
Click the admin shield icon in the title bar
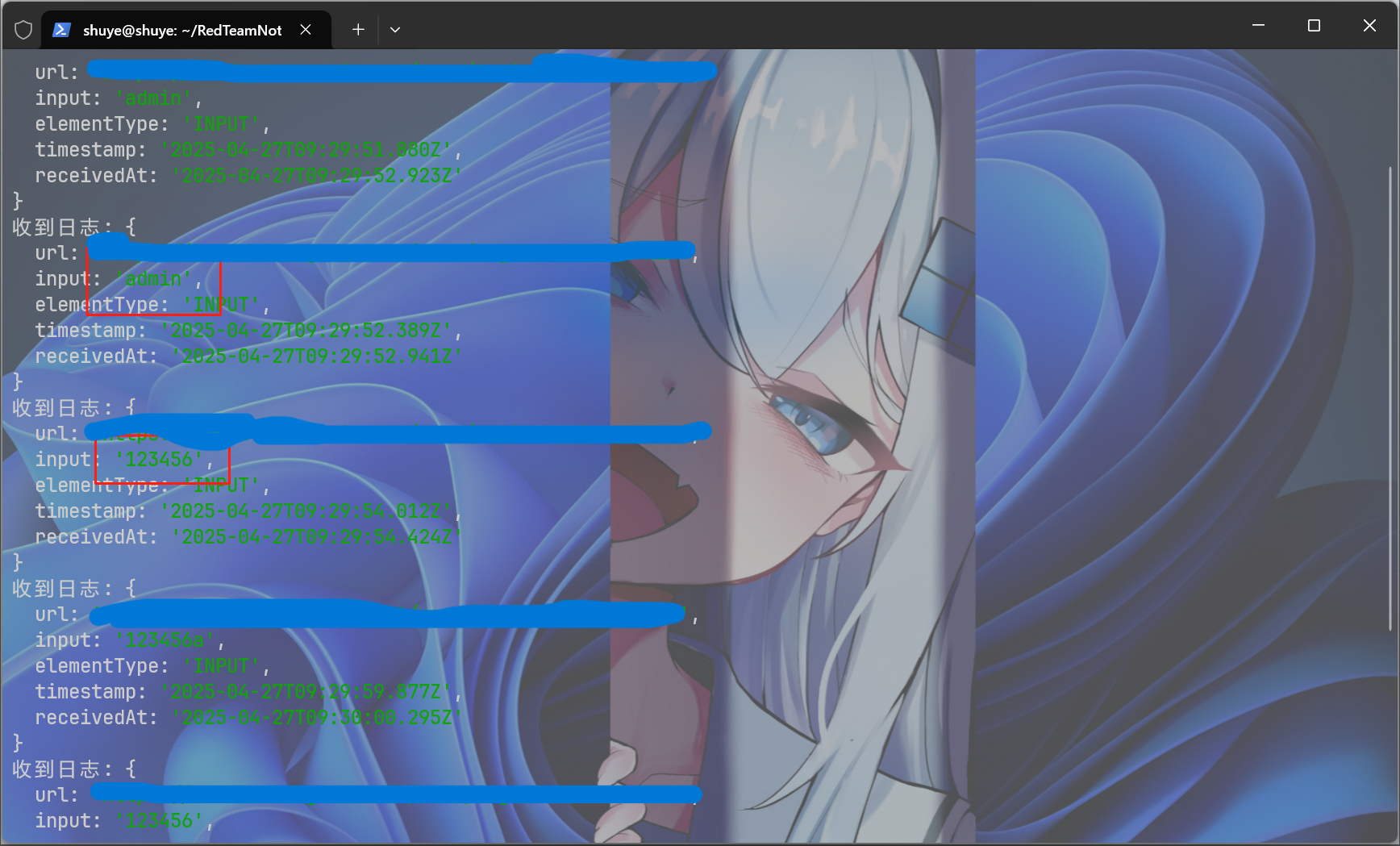click(23, 30)
